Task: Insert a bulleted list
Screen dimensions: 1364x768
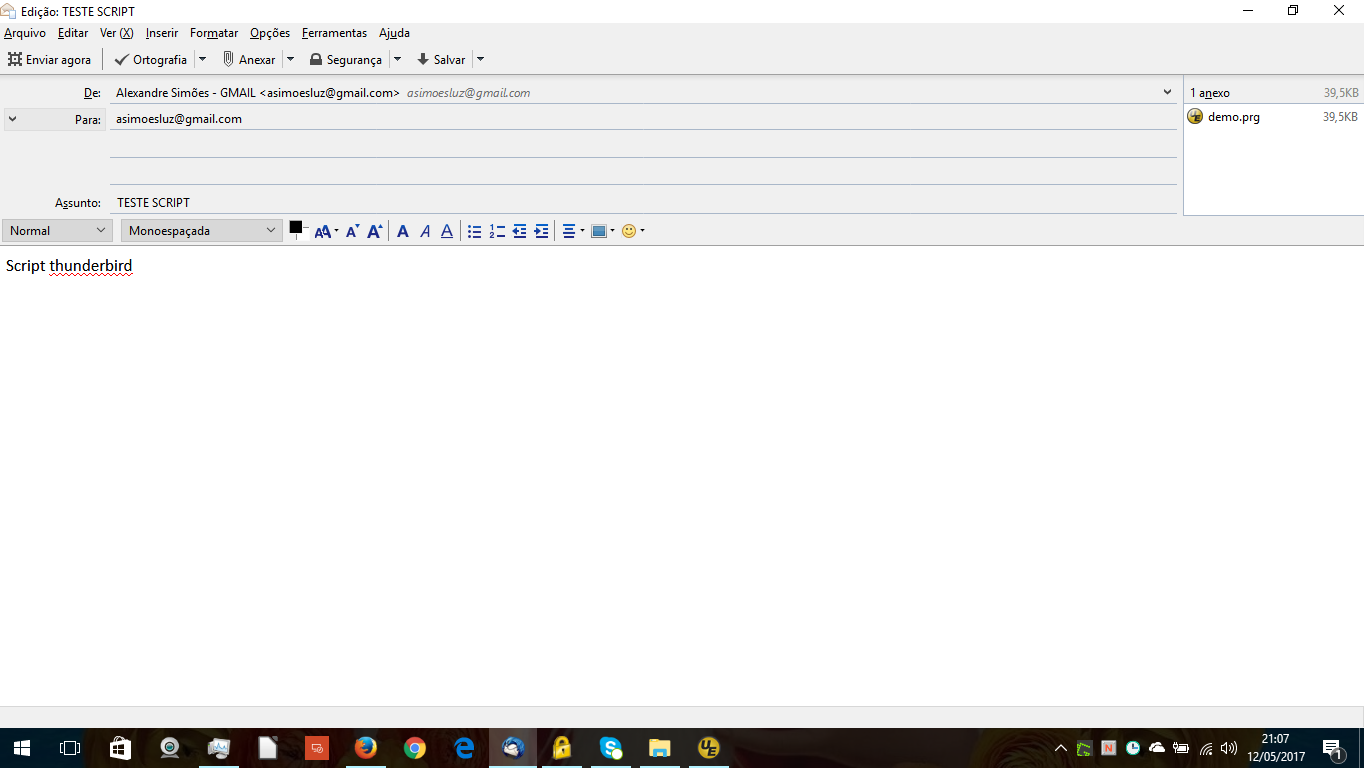Action: [474, 231]
